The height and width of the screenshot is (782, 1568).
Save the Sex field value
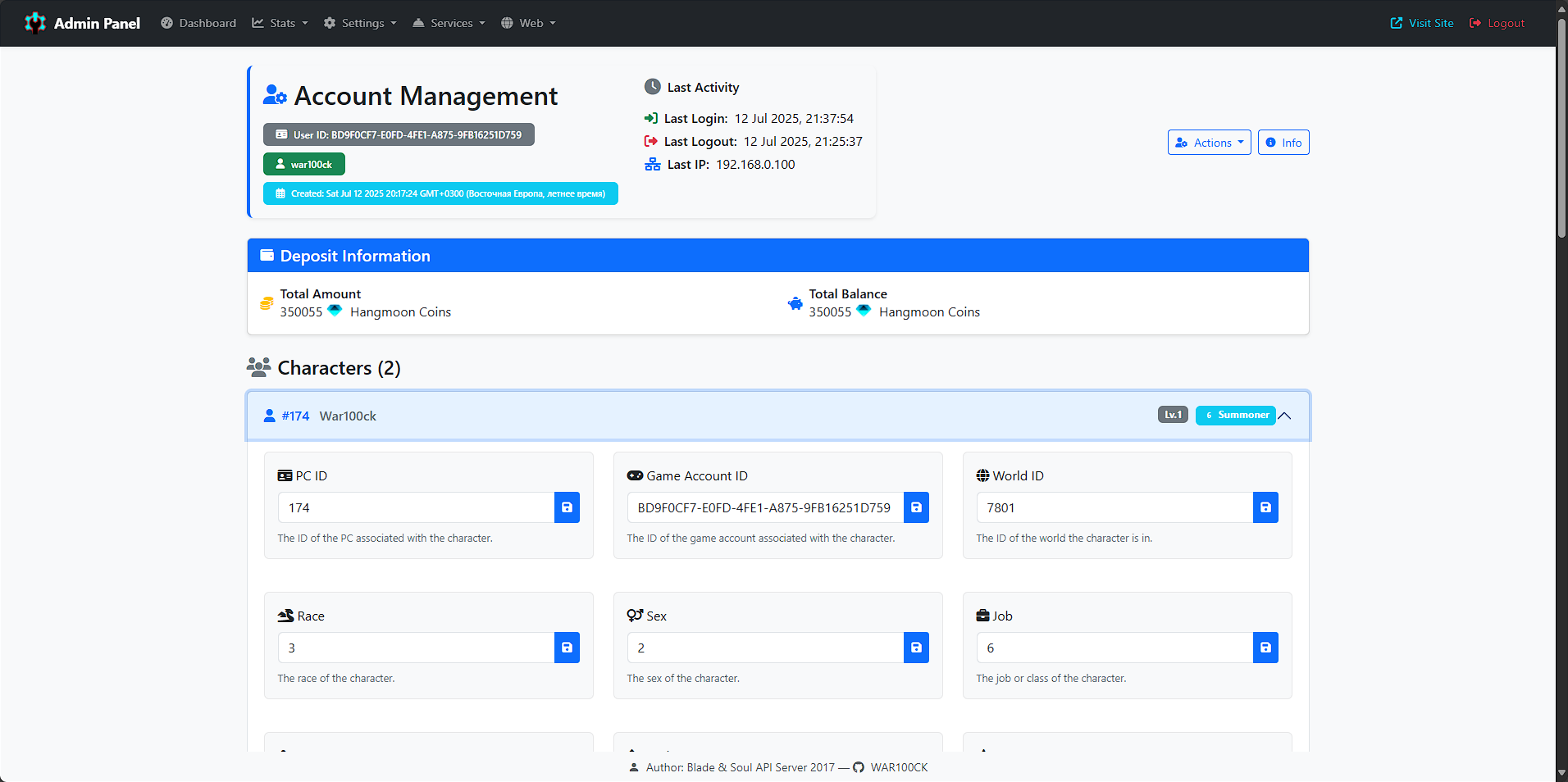[916, 648]
